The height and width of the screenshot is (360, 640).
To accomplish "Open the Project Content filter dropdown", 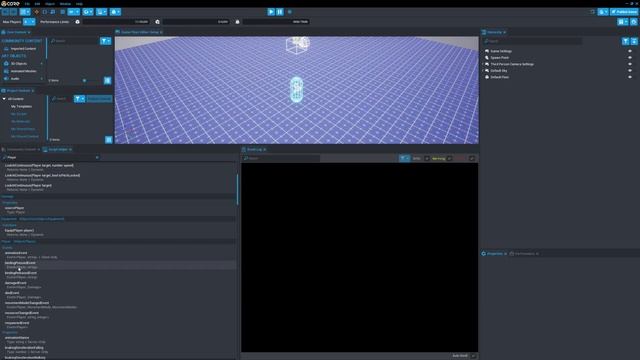I will [79, 99].
